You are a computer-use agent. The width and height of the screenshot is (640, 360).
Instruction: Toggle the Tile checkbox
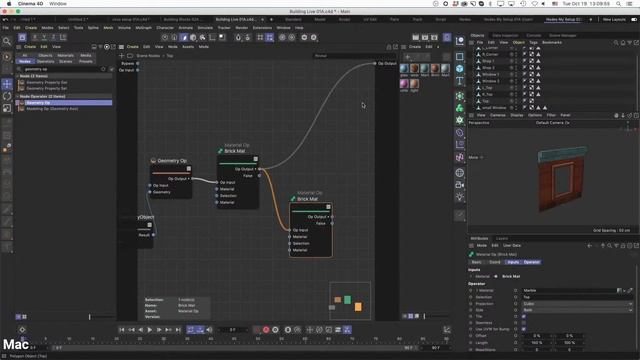pyautogui.click(x=524, y=316)
